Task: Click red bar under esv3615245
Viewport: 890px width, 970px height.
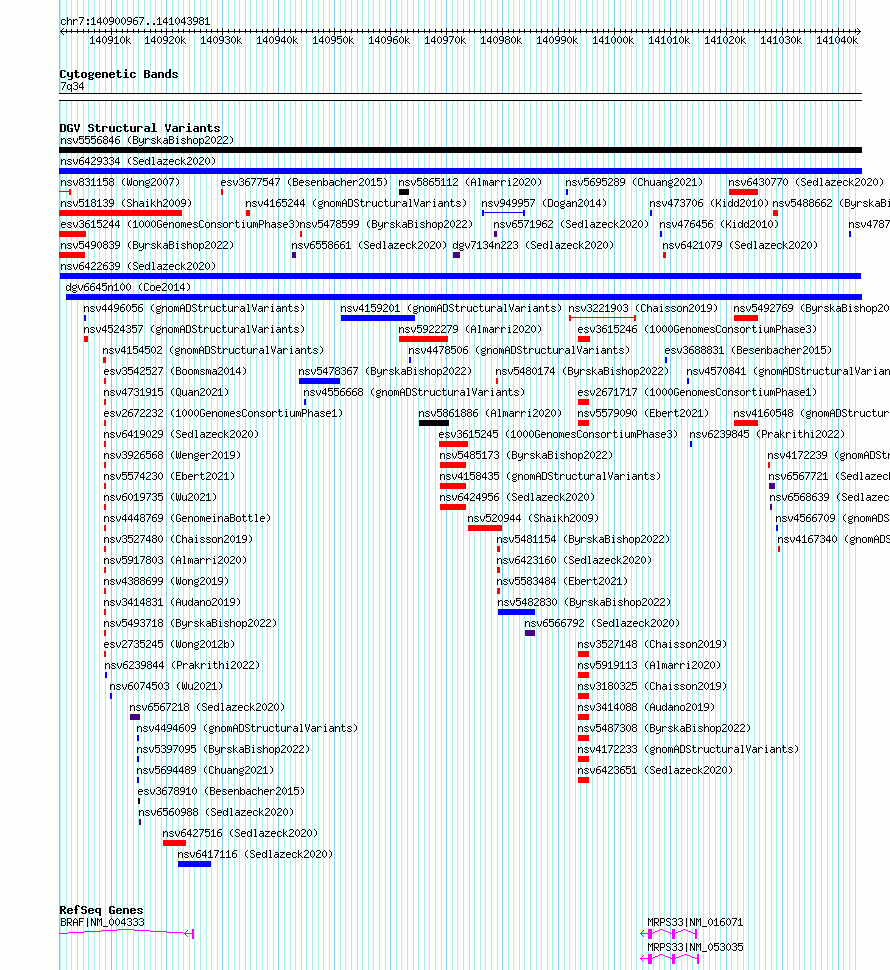Action: 453,444
